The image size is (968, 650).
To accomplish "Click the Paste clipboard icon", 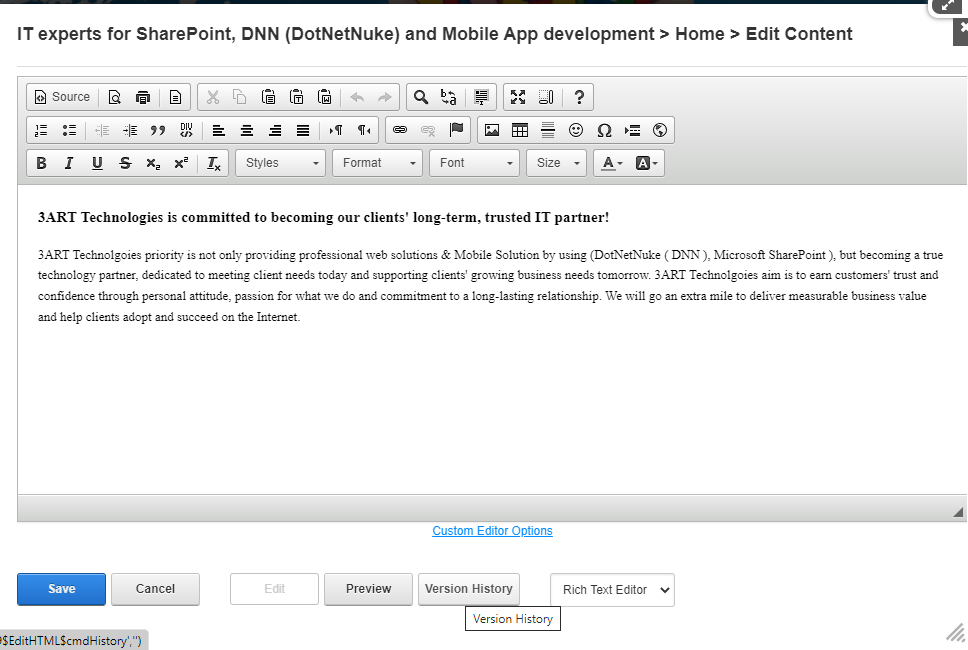I will [x=268, y=97].
